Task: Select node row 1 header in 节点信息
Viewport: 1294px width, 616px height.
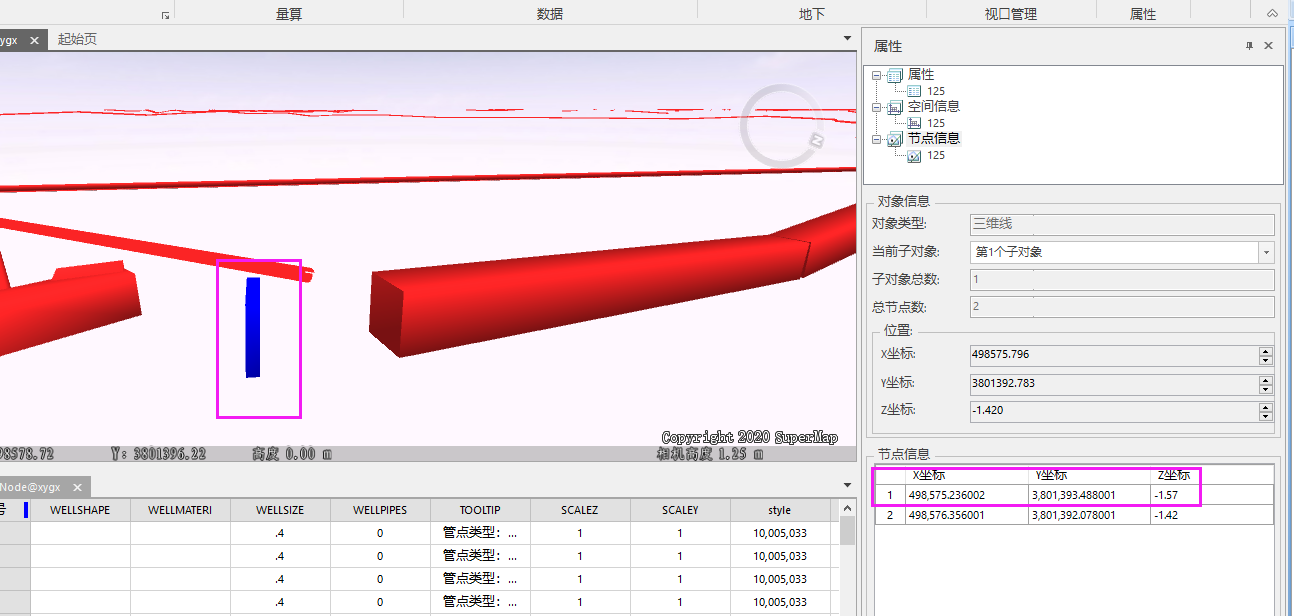Action: (890, 495)
